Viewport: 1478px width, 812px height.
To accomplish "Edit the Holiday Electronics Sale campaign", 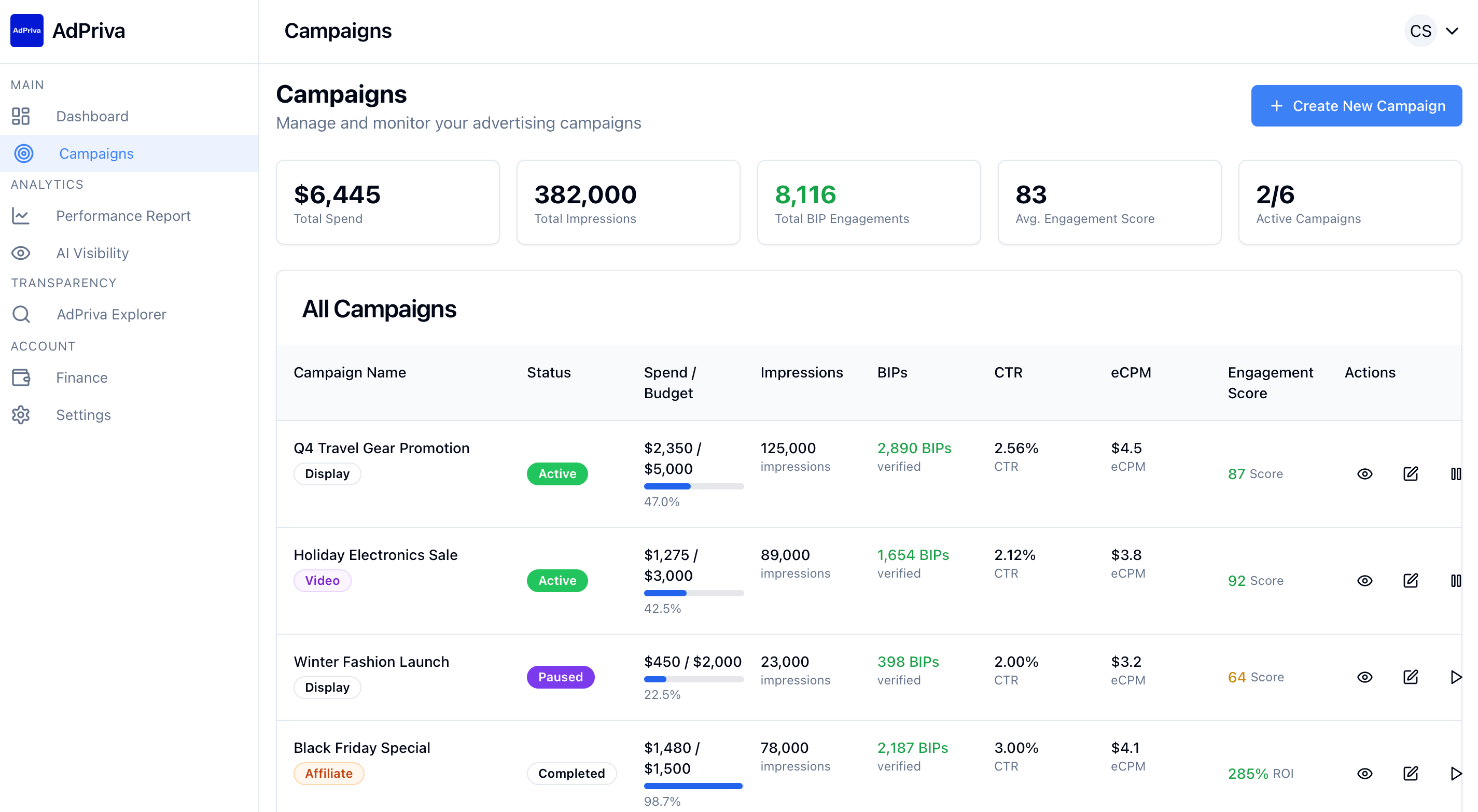I will (1410, 581).
